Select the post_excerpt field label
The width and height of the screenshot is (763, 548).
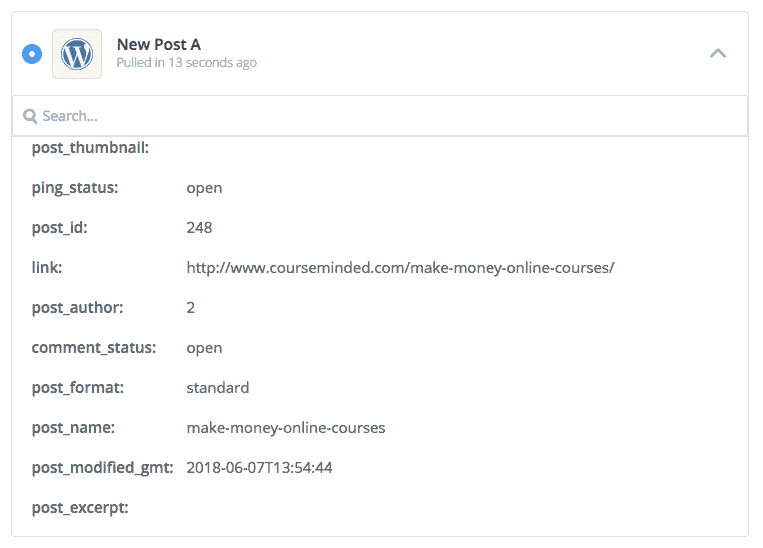tap(80, 508)
